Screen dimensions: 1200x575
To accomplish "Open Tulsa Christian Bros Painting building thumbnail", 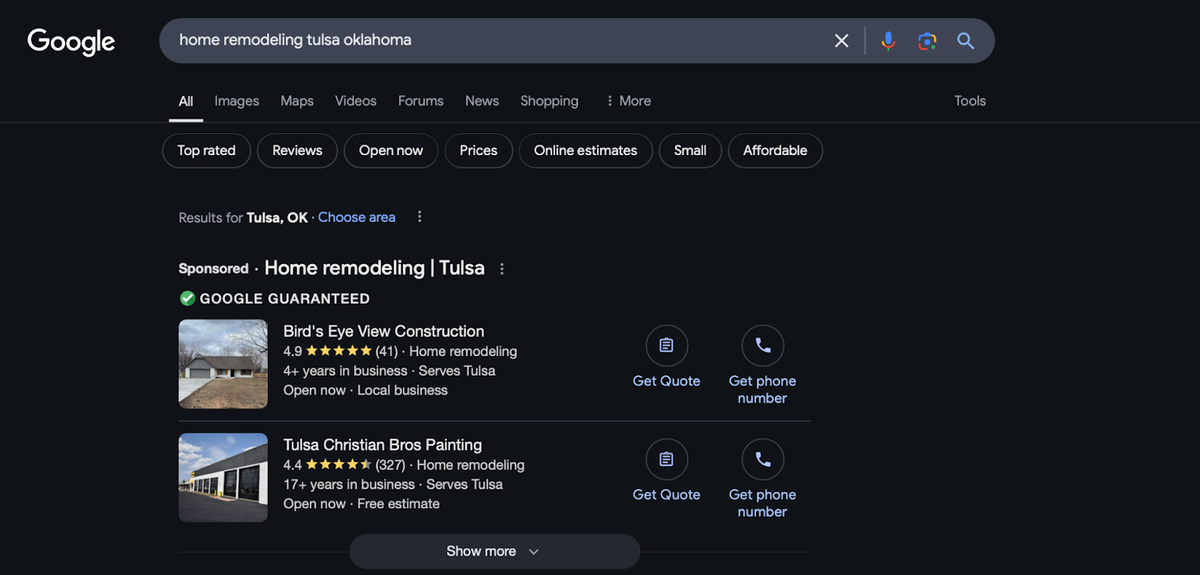I will pos(223,478).
